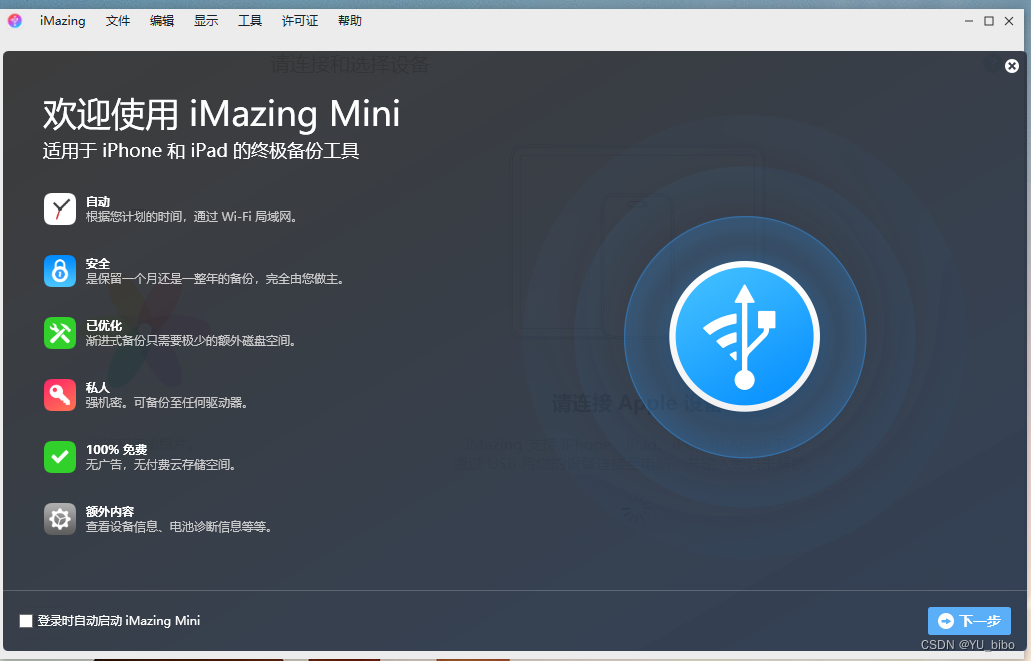The width and height of the screenshot is (1031, 661).
Task: Click the blue lock icon beside 安全
Action: pos(60,271)
